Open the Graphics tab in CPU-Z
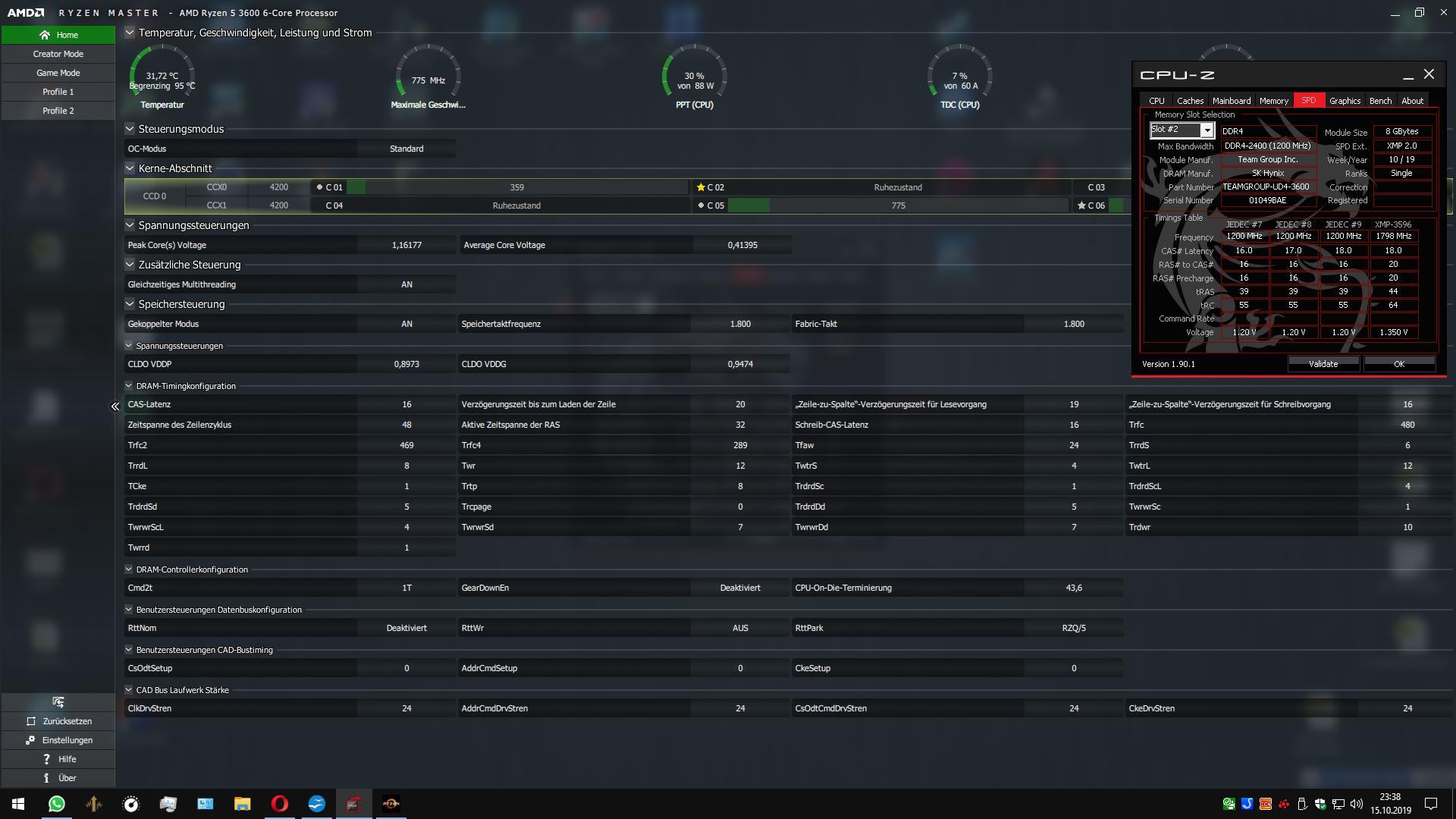This screenshot has width=1456, height=819. [1345, 100]
